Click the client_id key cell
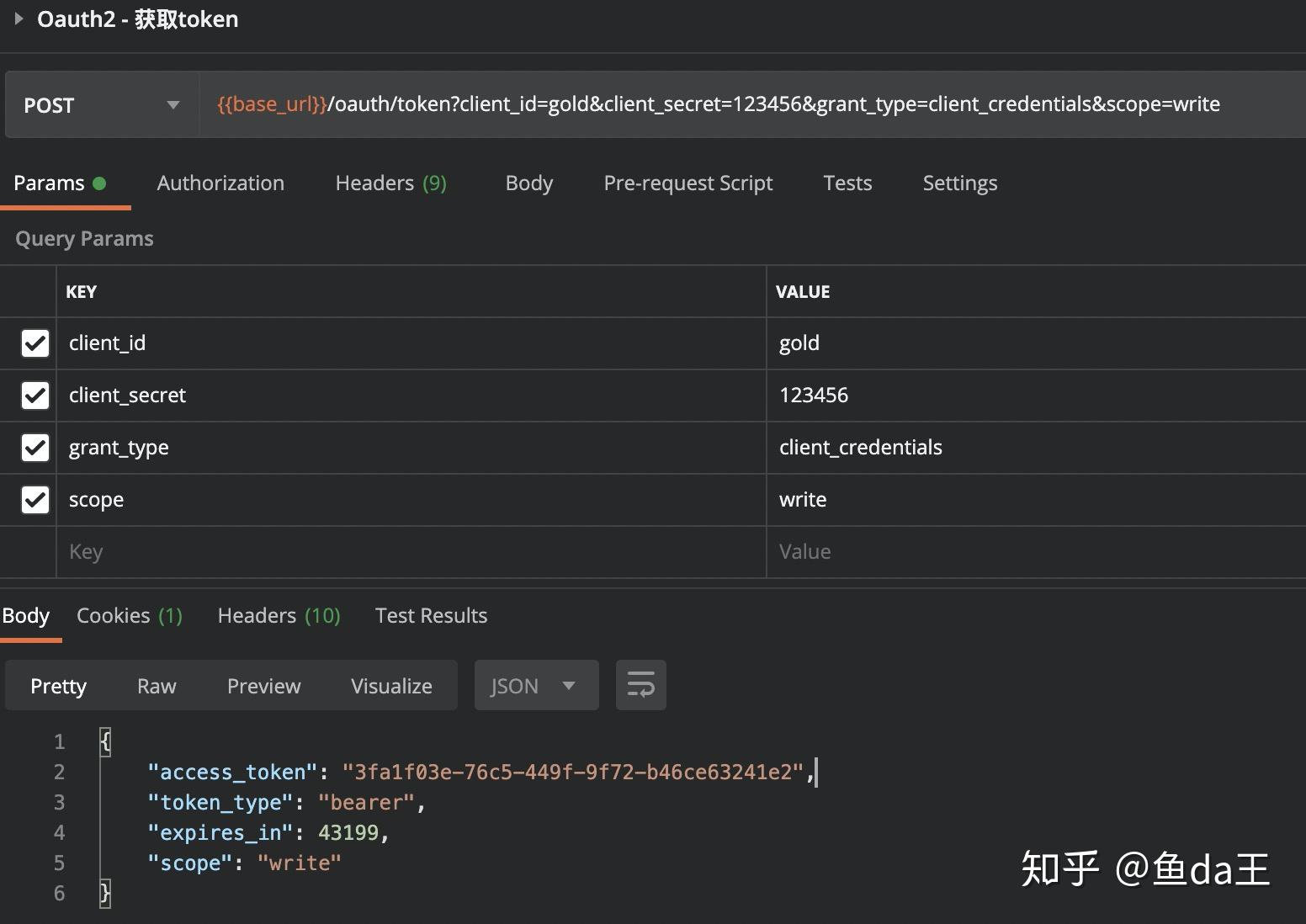This screenshot has height=924, width=1306. [x=411, y=343]
